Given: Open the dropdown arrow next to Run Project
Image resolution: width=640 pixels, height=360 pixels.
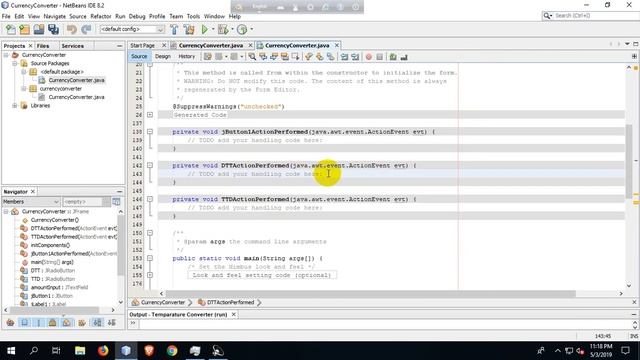Looking at the screenshot, I should click(x=213, y=29).
